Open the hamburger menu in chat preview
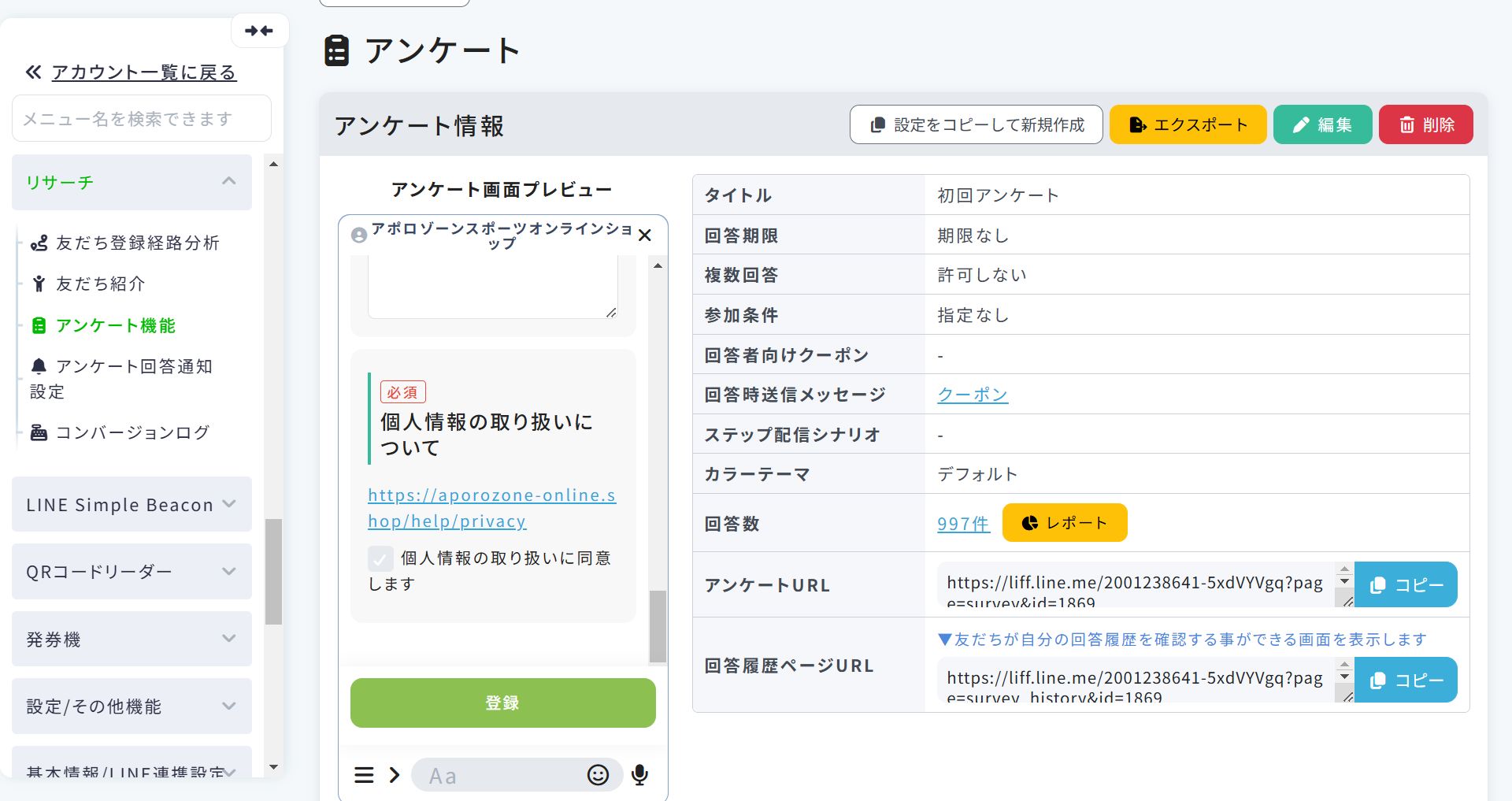Screen dimensions: 1512x801 click(x=364, y=776)
